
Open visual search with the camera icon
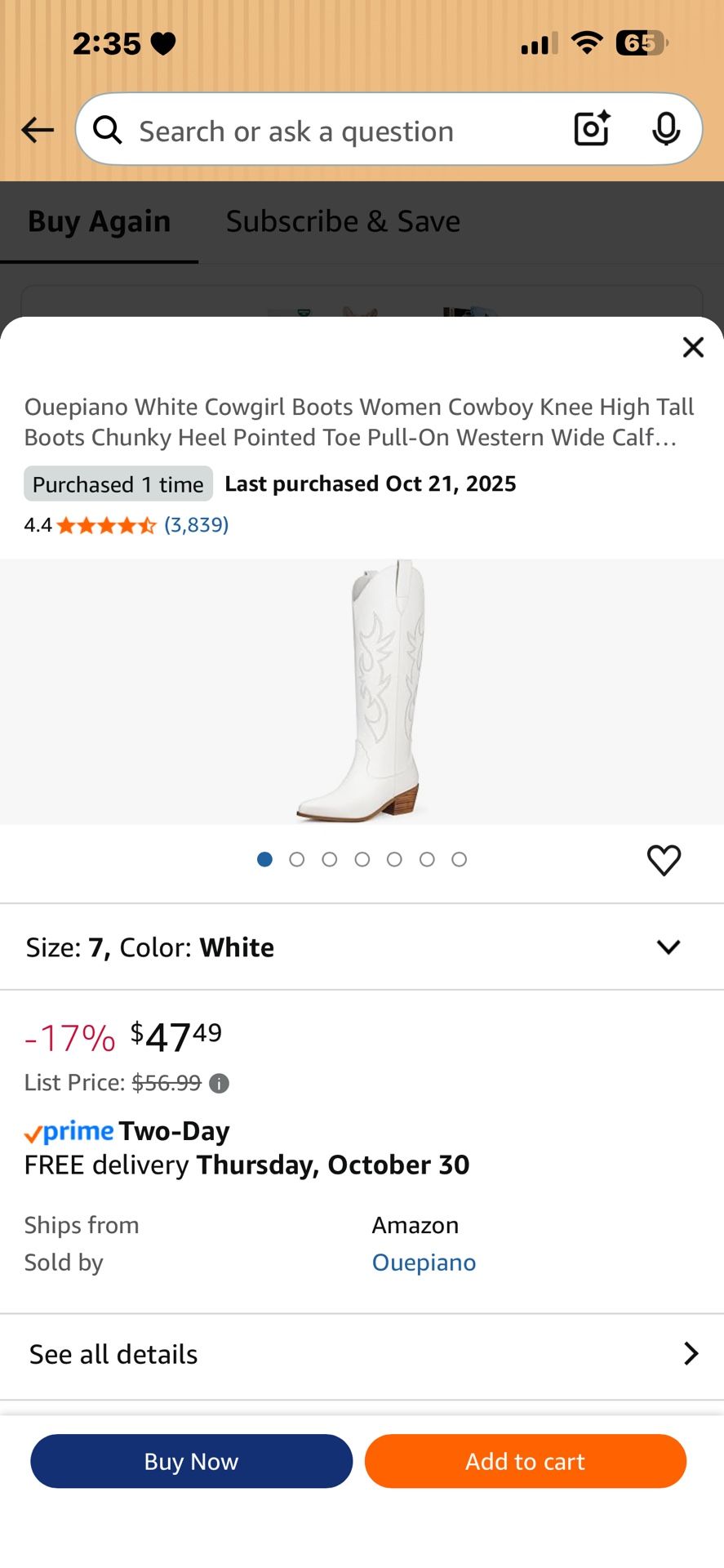click(x=590, y=129)
